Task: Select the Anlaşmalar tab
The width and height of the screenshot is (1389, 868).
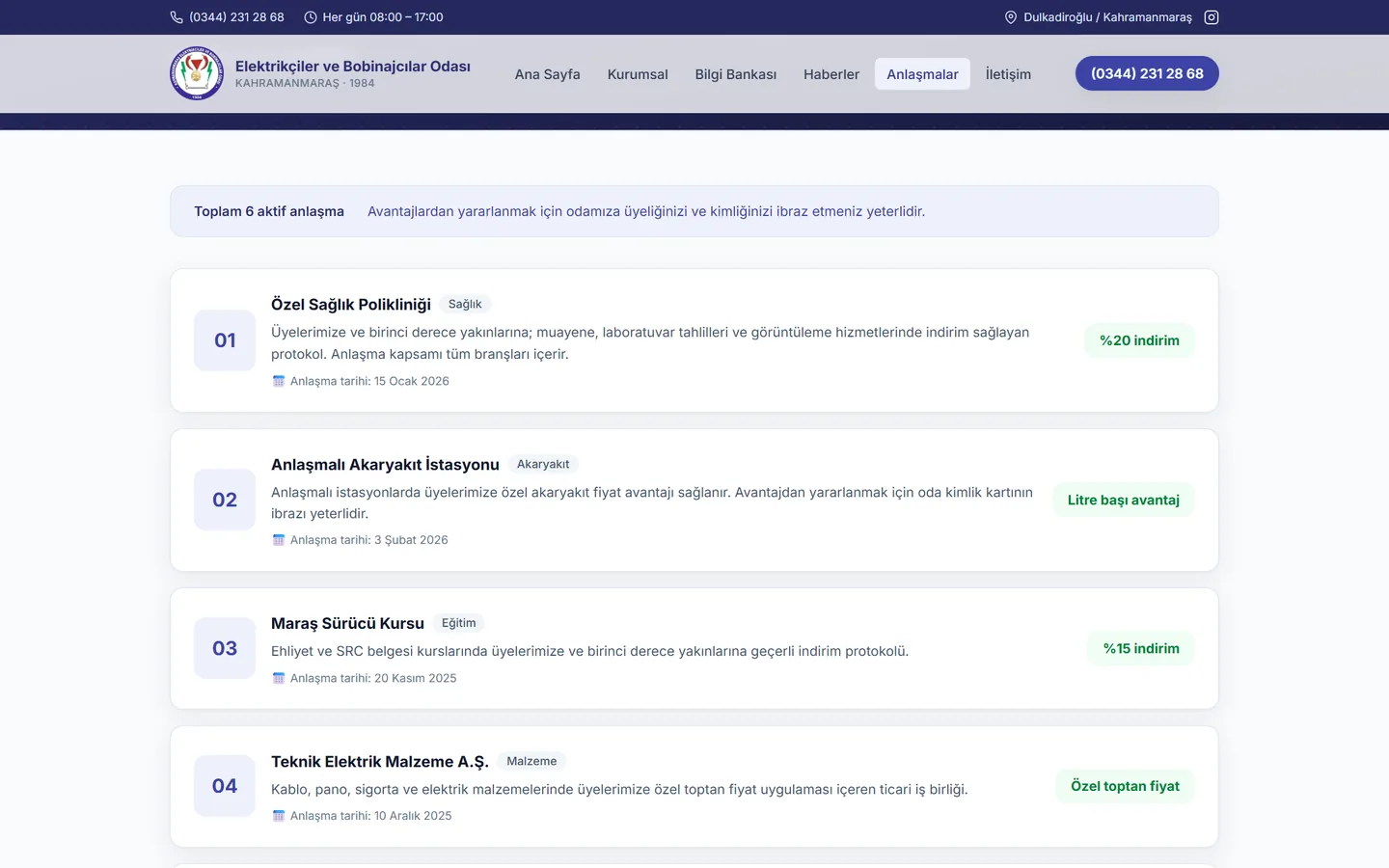Action: pos(922,74)
